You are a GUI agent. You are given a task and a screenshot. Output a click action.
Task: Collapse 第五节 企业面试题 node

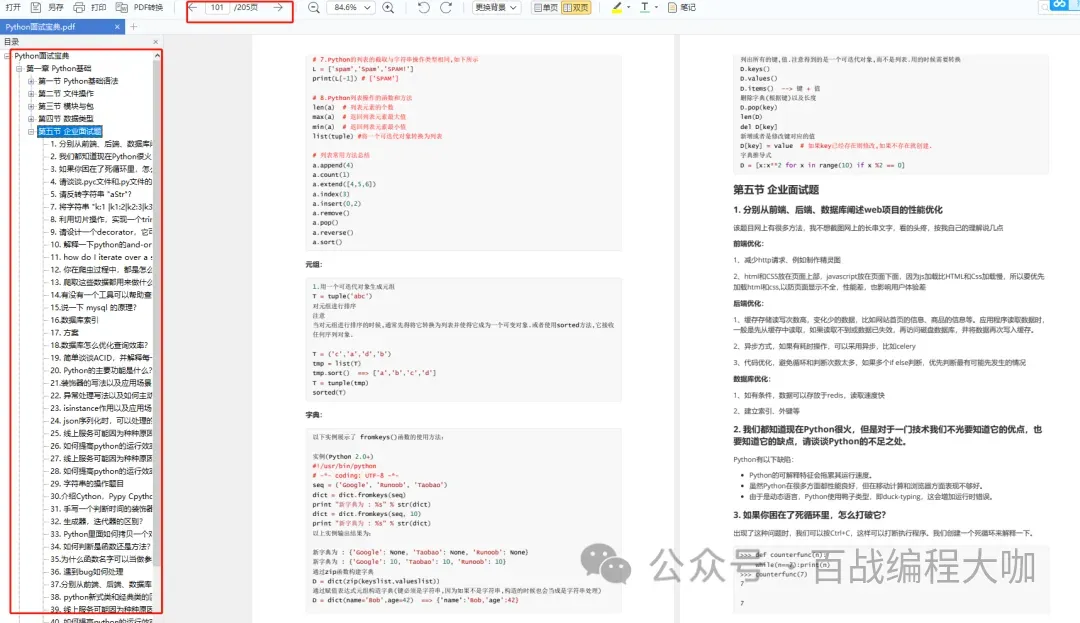click(x=31, y=131)
